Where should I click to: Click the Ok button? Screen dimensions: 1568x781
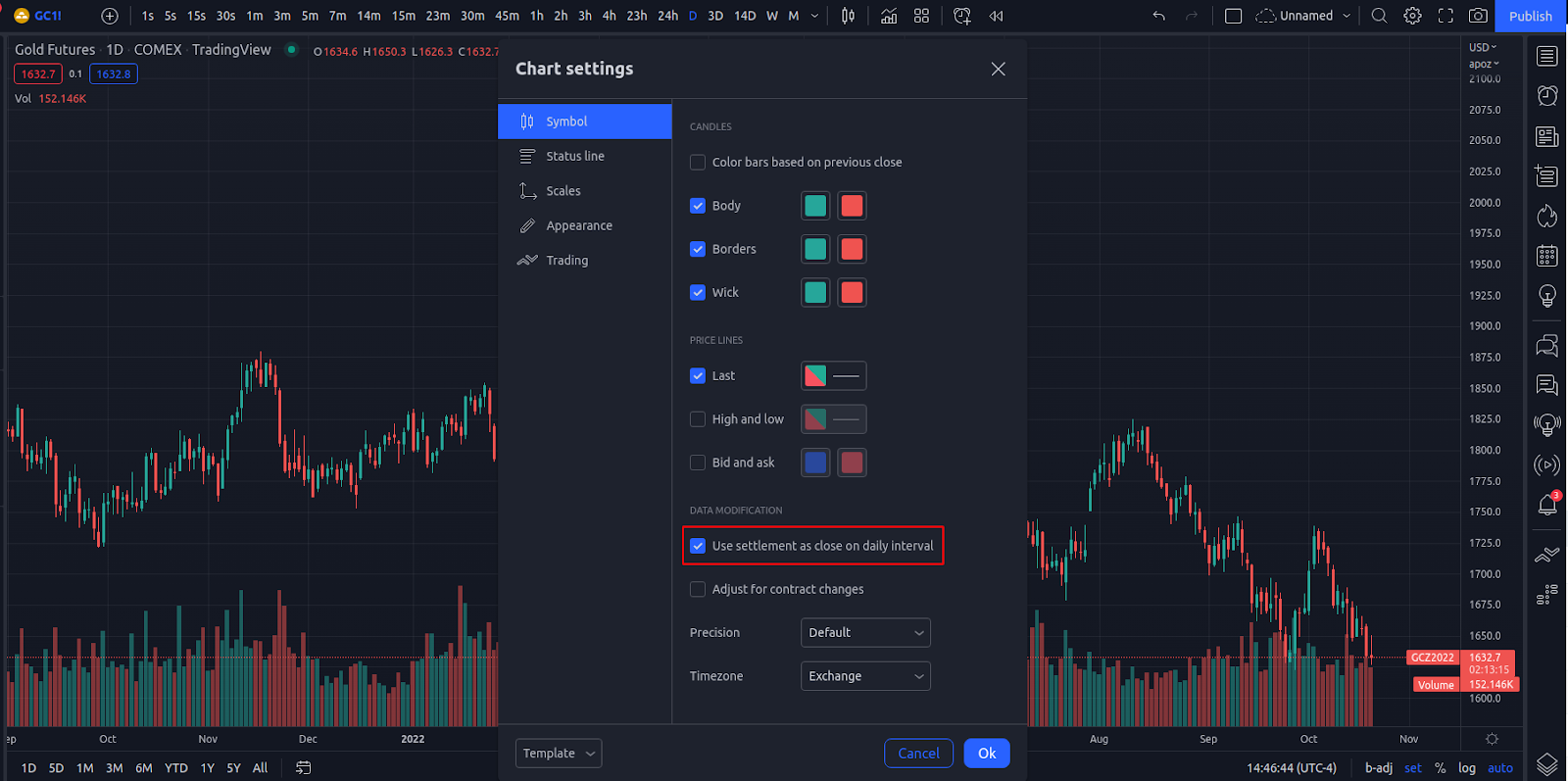[986, 754]
